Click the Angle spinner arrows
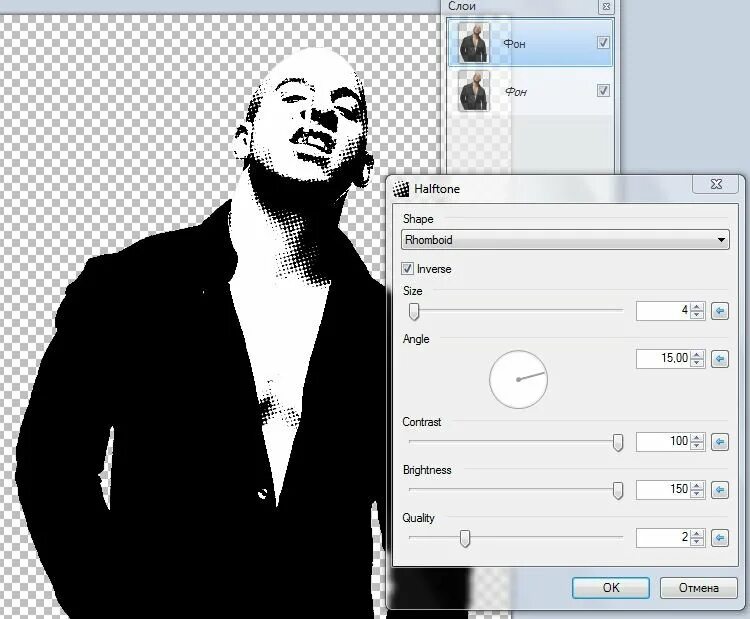The height and width of the screenshot is (619, 750). click(697, 359)
